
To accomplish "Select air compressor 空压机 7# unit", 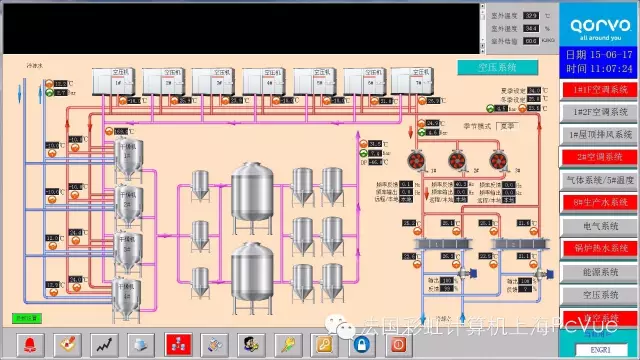I will 412,81.
